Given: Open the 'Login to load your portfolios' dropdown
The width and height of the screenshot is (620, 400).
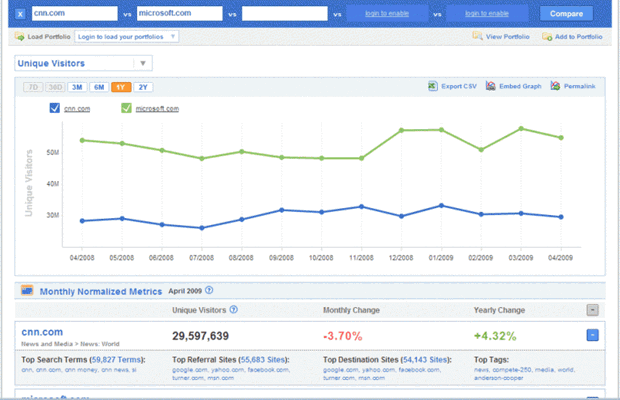Looking at the screenshot, I should (x=126, y=36).
